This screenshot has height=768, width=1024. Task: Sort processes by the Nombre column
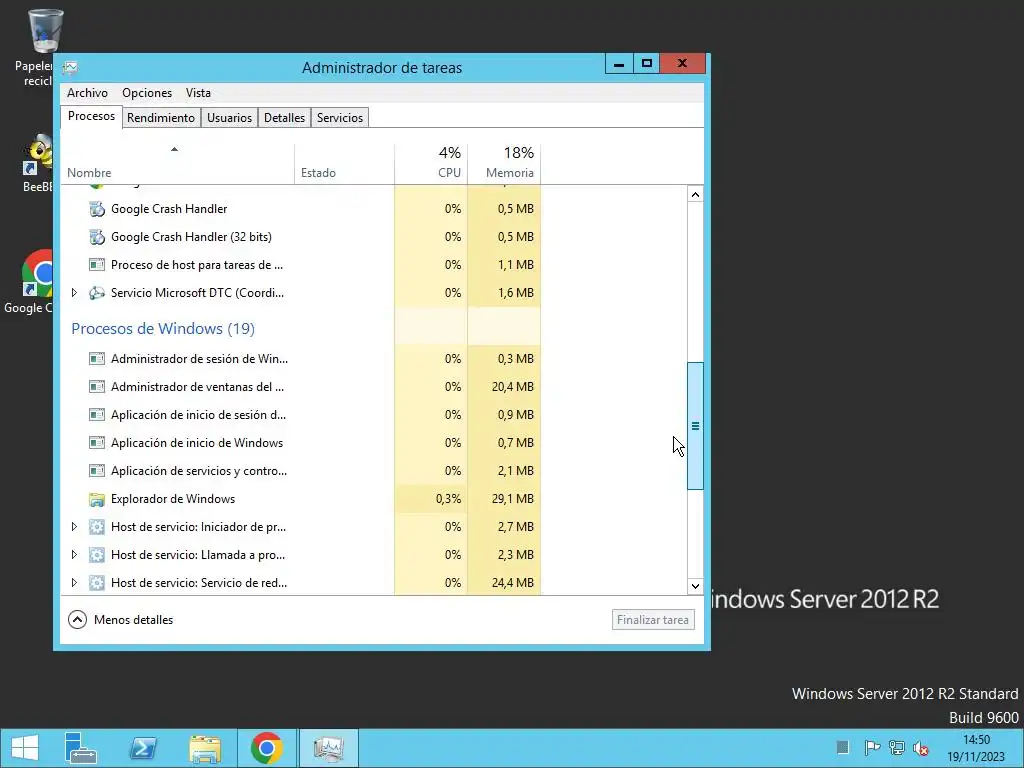point(177,163)
